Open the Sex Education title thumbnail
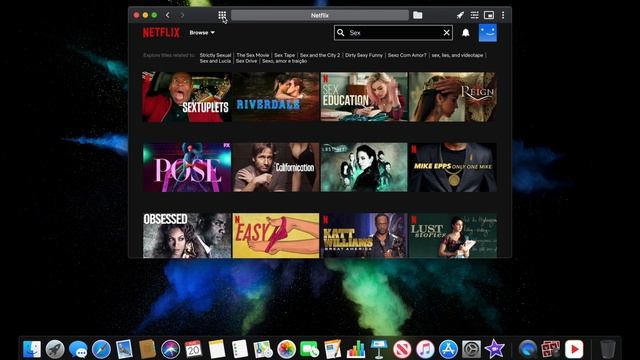The height and width of the screenshot is (360, 640). point(364,97)
